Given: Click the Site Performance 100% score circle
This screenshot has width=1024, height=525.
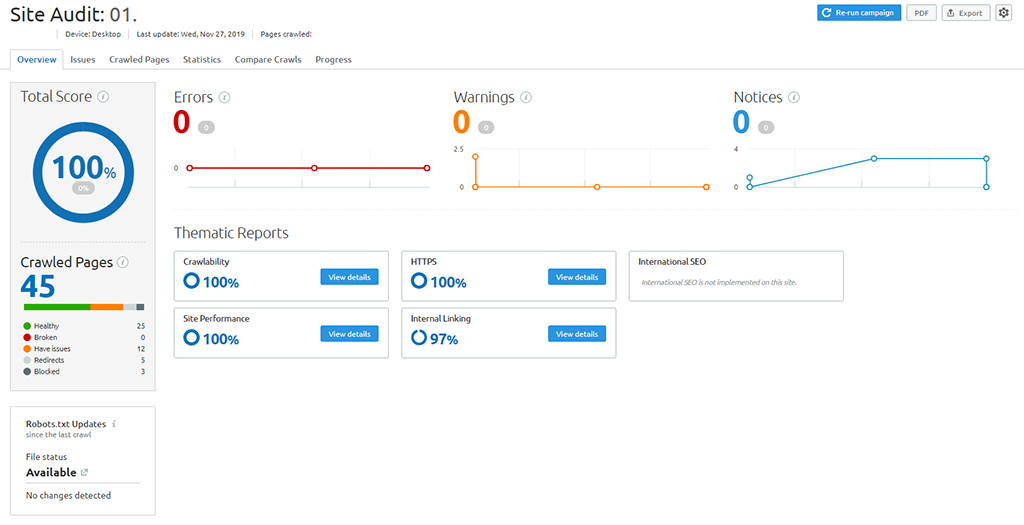Looking at the screenshot, I should click(x=191, y=338).
